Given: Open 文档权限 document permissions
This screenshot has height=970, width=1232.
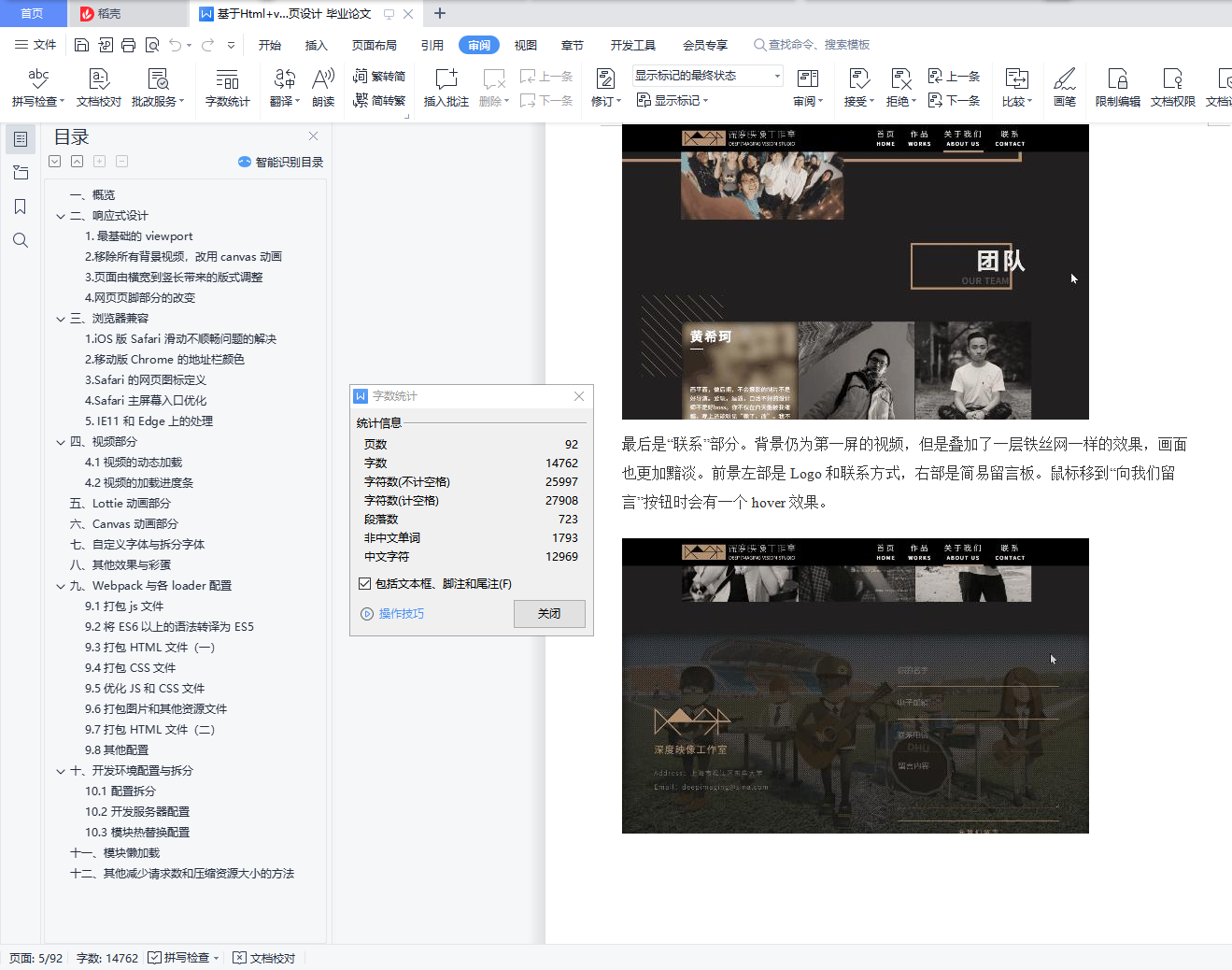Looking at the screenshot, I should click(1173, 88).
